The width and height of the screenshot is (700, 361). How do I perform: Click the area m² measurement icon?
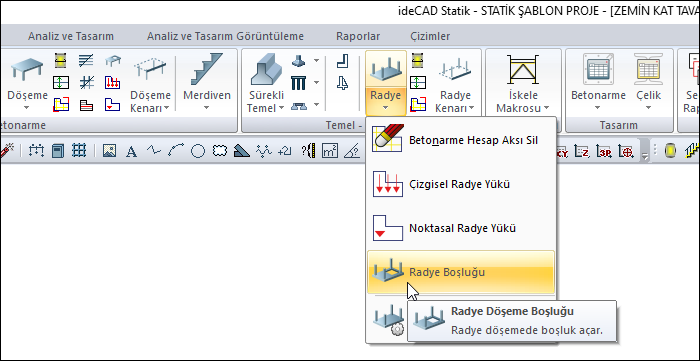pos(329,151)
